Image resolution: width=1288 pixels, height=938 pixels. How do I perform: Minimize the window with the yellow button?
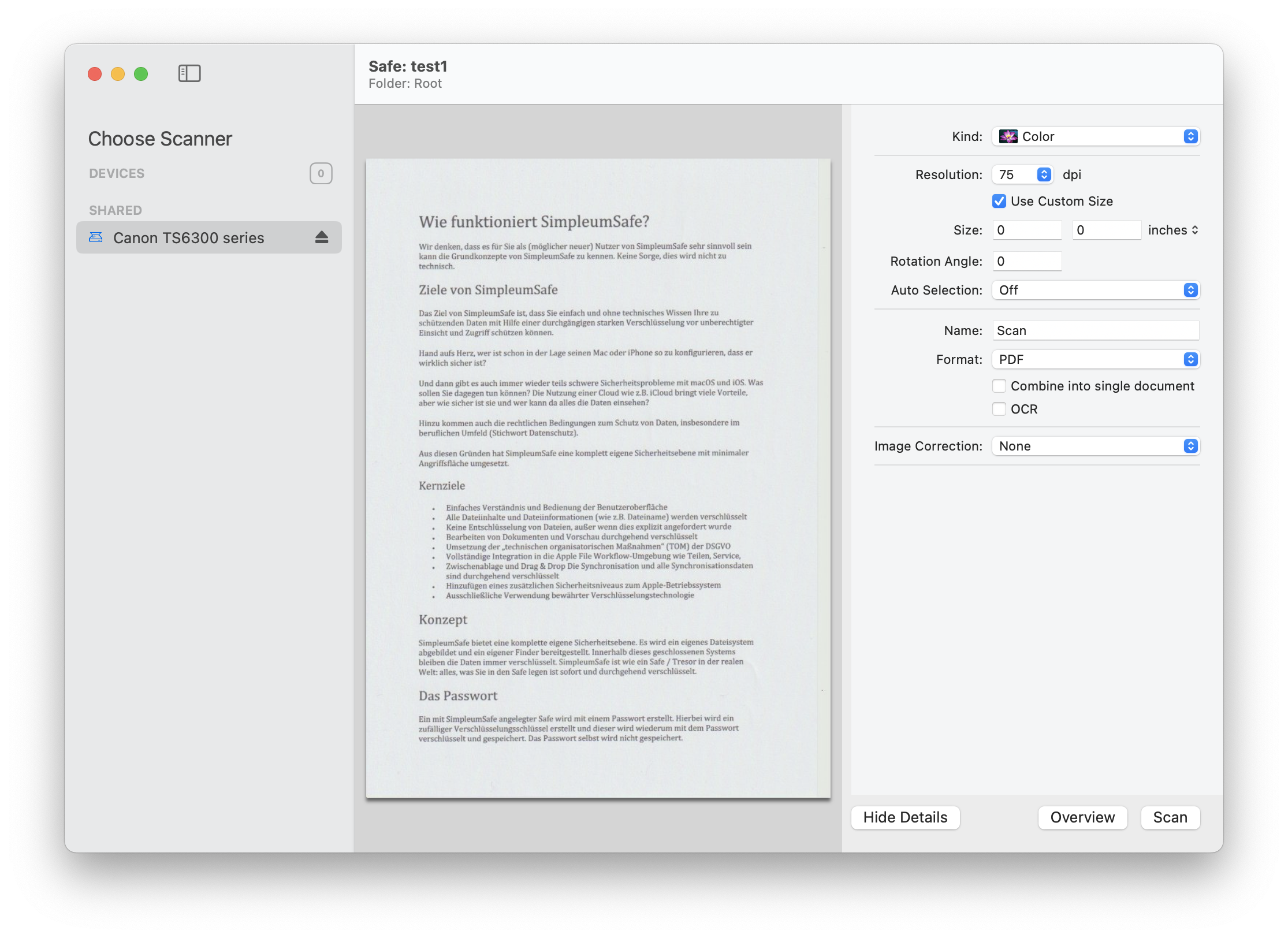118,74
